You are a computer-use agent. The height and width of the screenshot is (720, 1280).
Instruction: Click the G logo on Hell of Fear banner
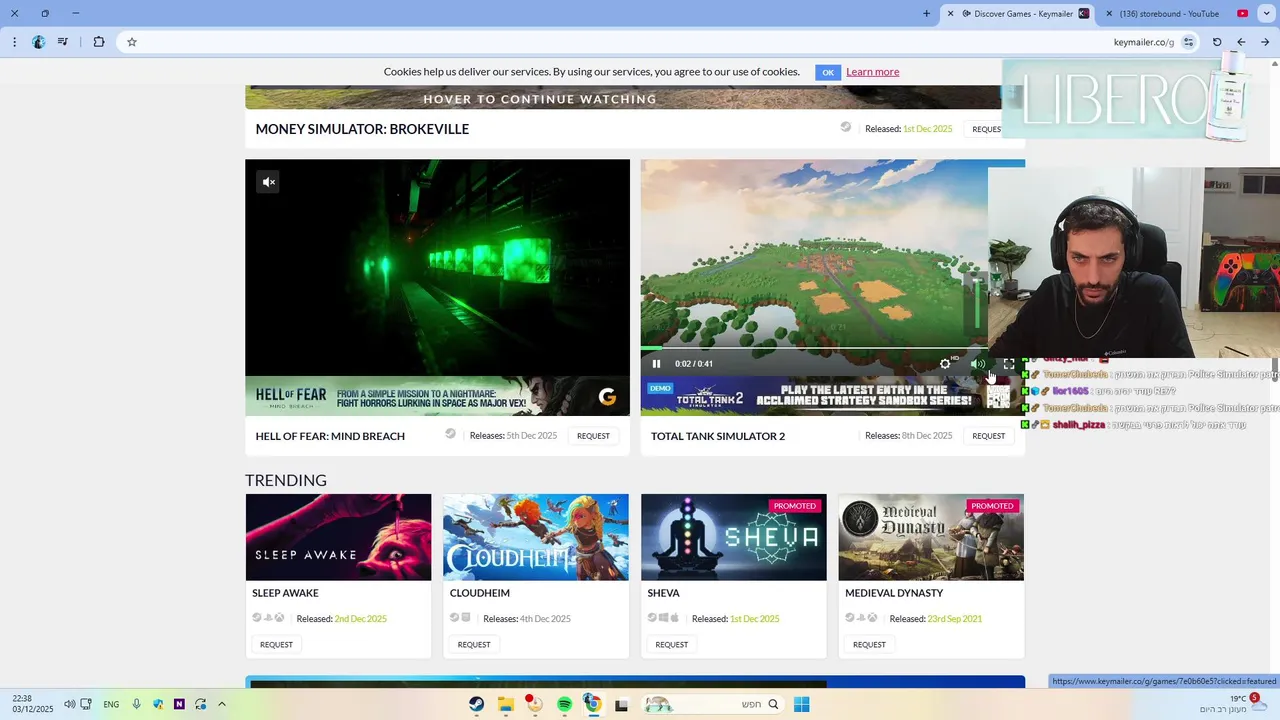(x=607, y=397)
